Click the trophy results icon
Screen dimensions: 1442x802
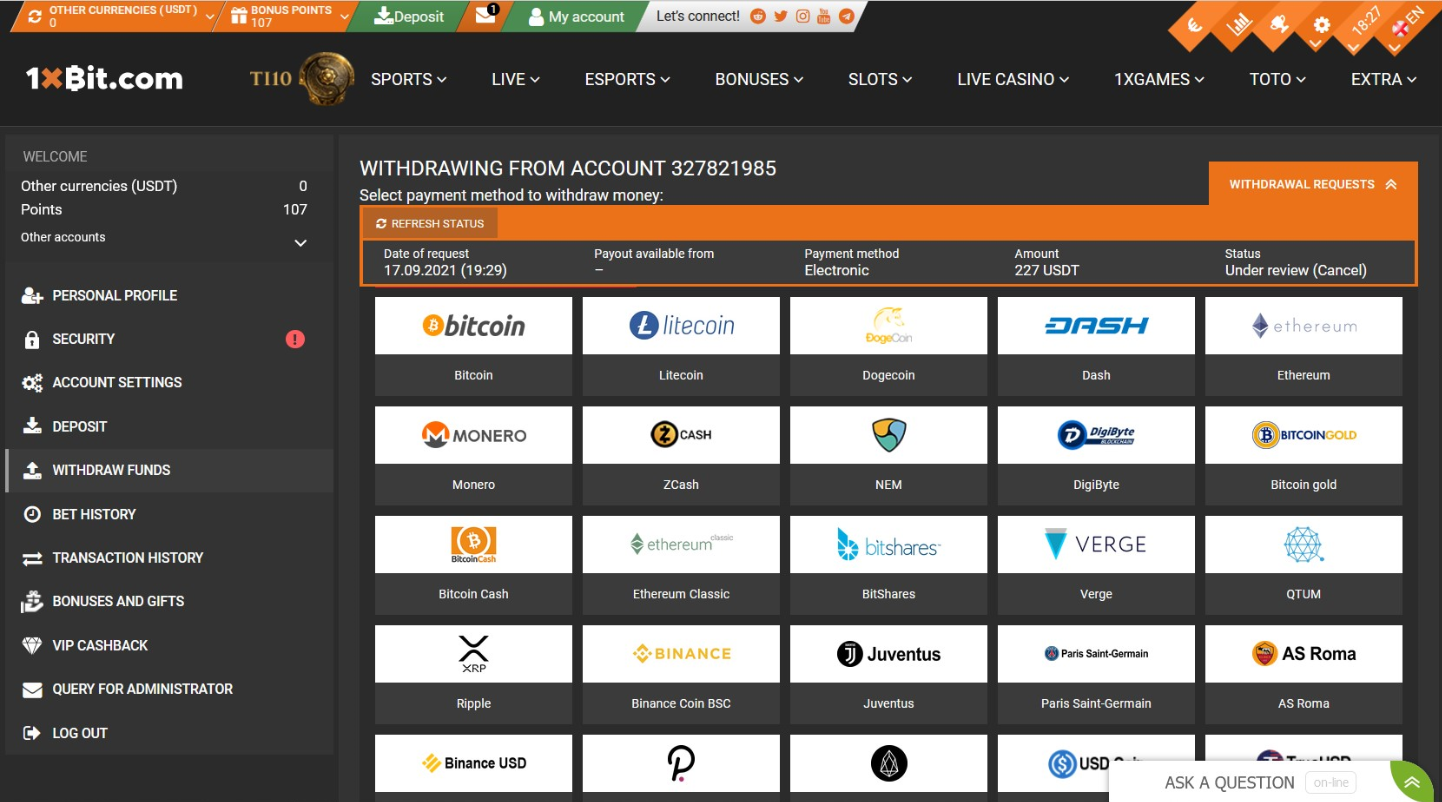(x=1279, y=25)
